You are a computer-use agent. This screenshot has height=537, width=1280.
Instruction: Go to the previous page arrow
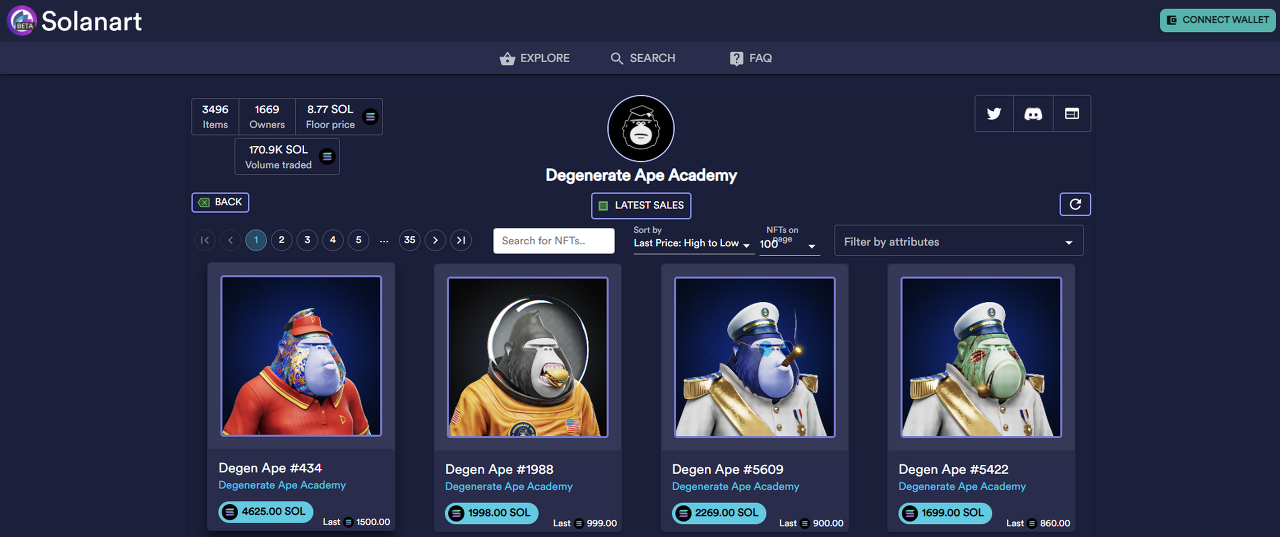coord(230,240)
